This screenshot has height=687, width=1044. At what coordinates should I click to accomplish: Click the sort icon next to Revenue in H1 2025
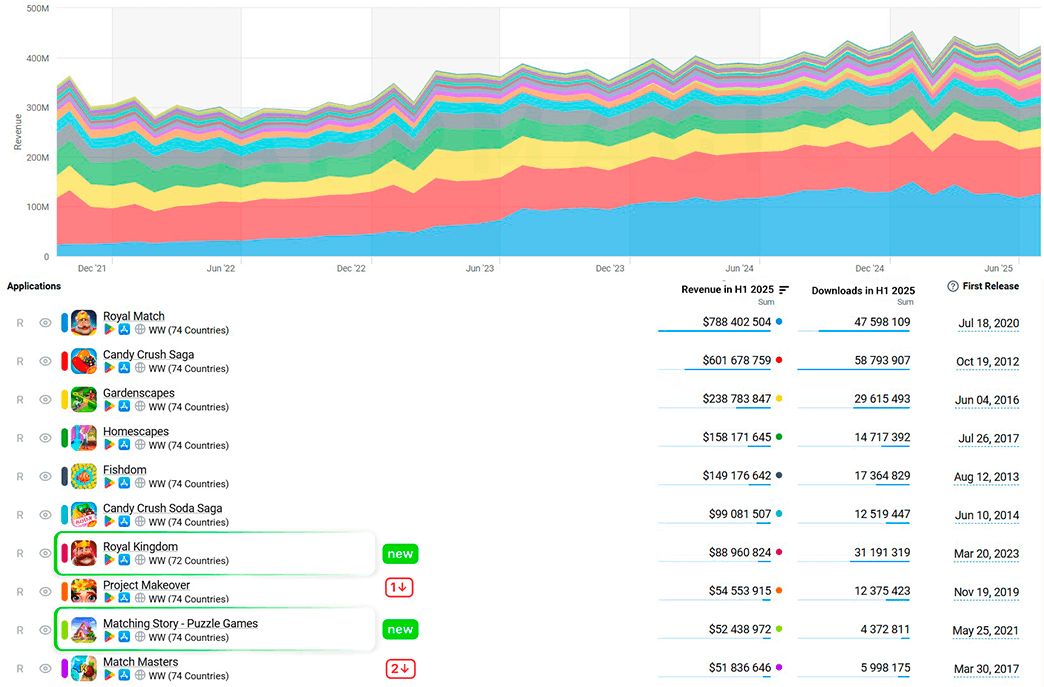[x=784, y=290]
